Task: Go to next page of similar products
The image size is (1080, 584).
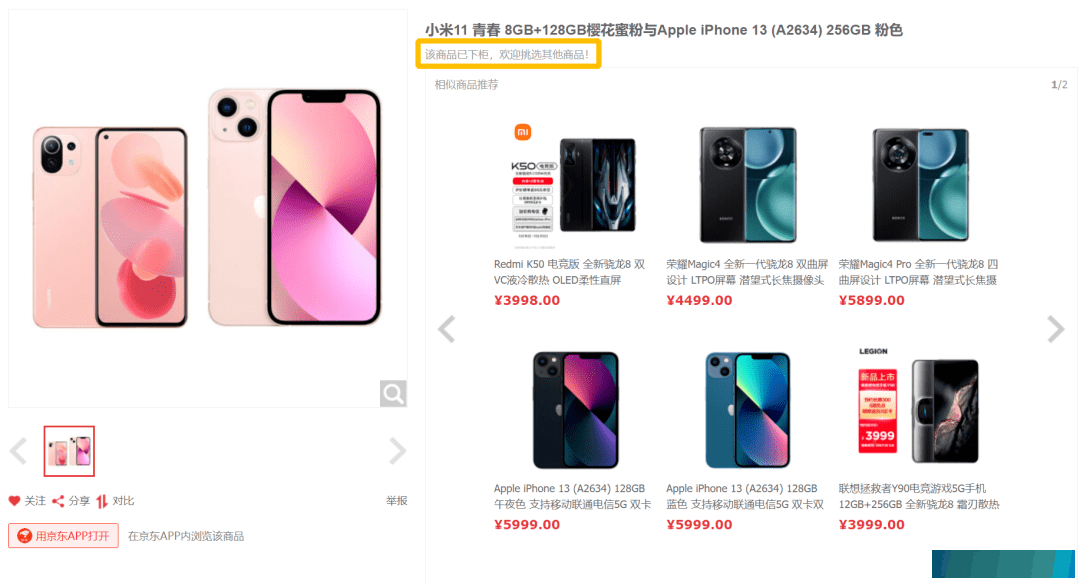Action: pyautogui.click(x=1055, y=328)
